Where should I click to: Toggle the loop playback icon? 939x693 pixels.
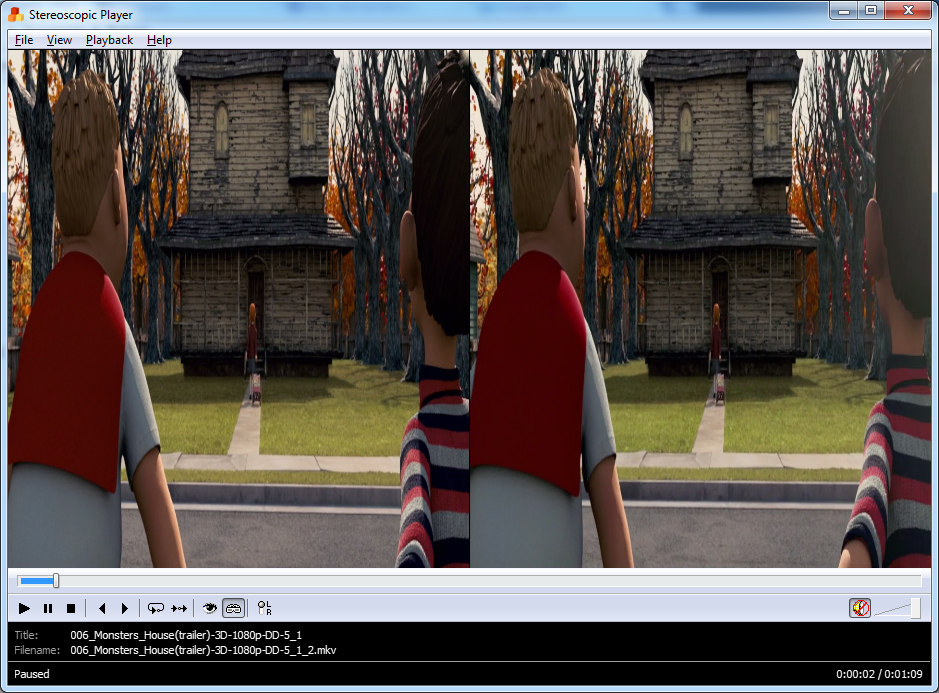[156, 609]
